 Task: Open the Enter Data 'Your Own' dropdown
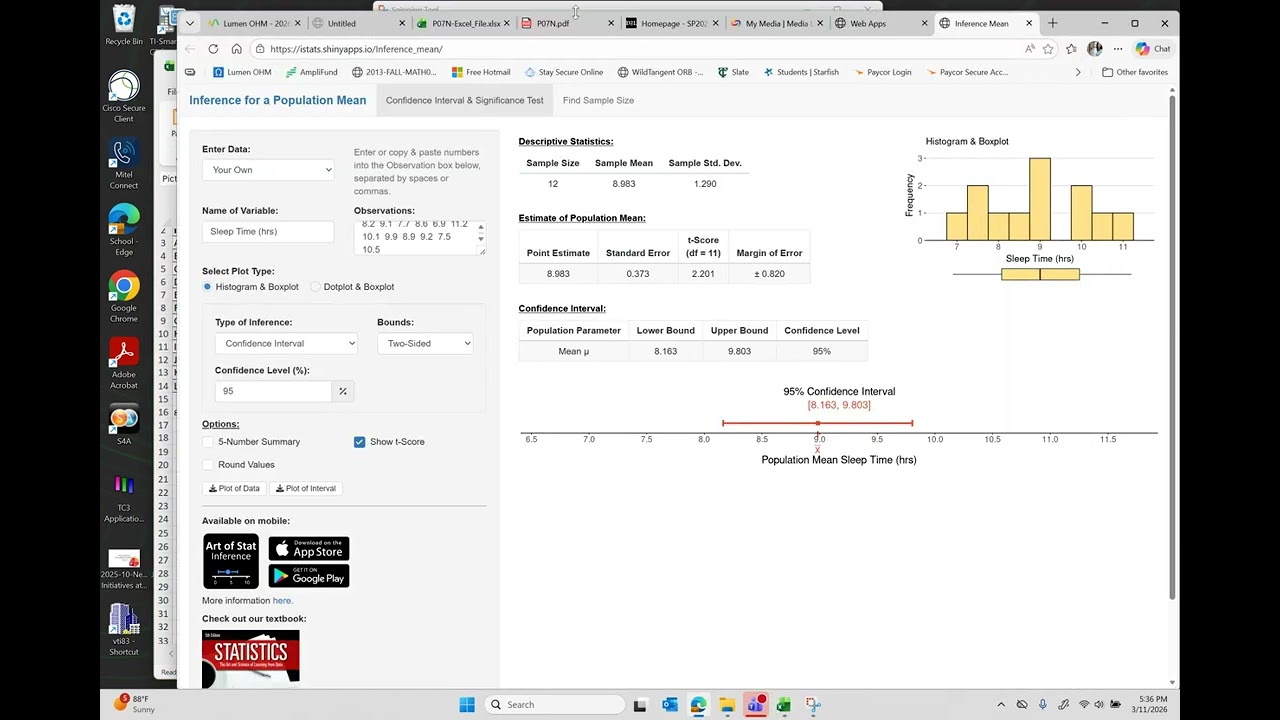tap(268, 170)
